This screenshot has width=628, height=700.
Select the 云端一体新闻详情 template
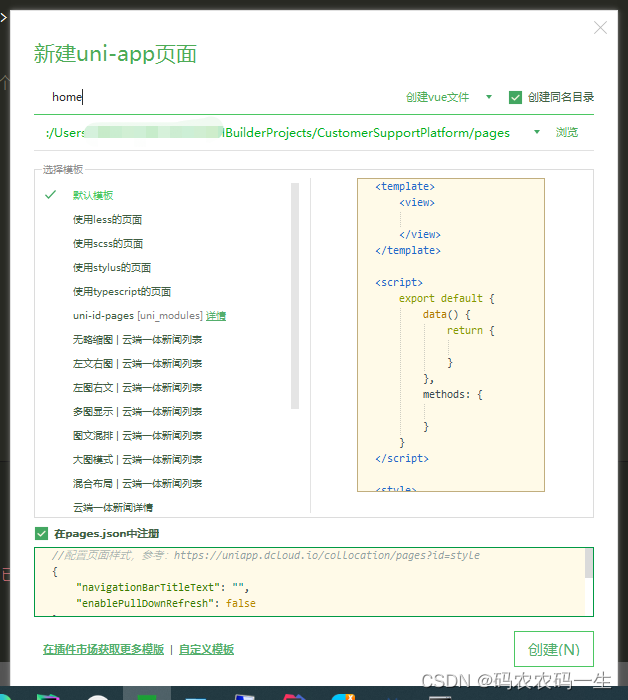113,508
